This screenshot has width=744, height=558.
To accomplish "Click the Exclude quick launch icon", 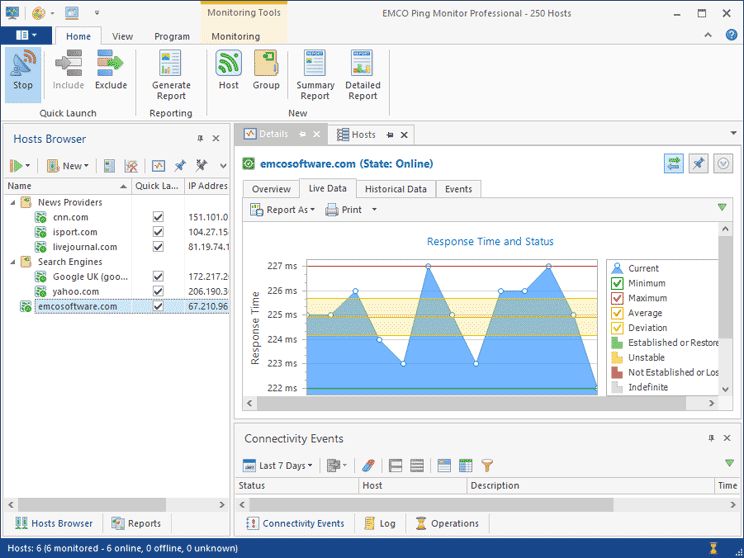I will tap(111, 63).
